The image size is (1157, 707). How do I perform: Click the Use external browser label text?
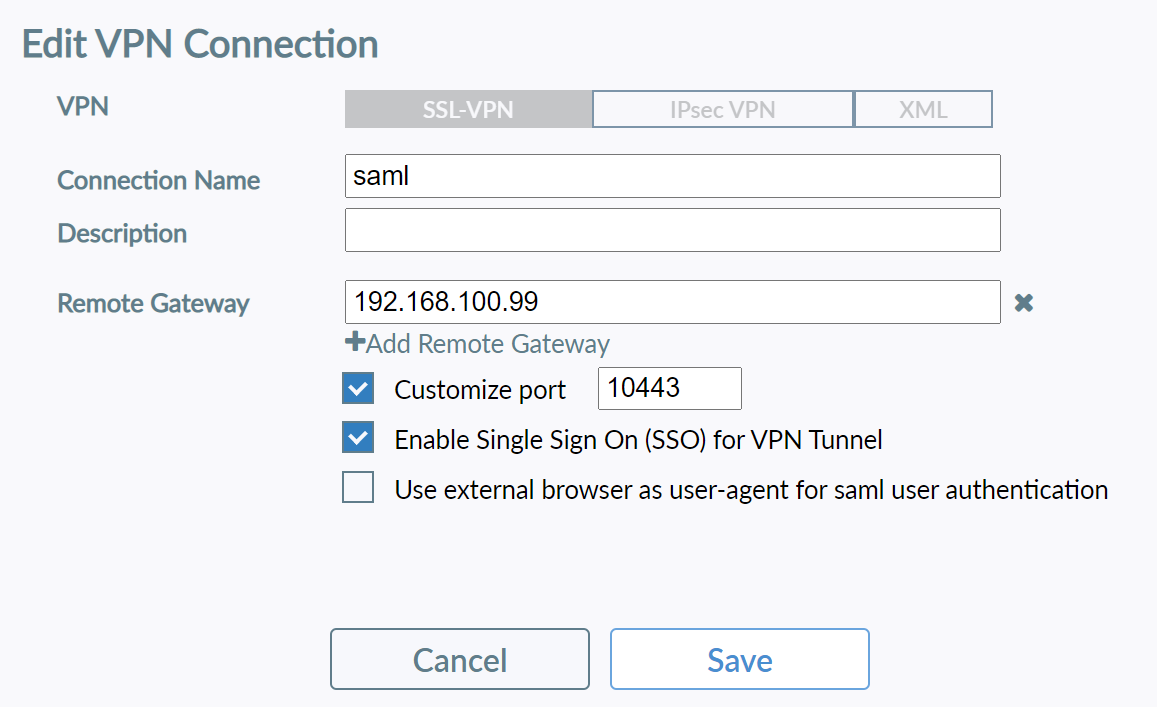tap(751, 490)
